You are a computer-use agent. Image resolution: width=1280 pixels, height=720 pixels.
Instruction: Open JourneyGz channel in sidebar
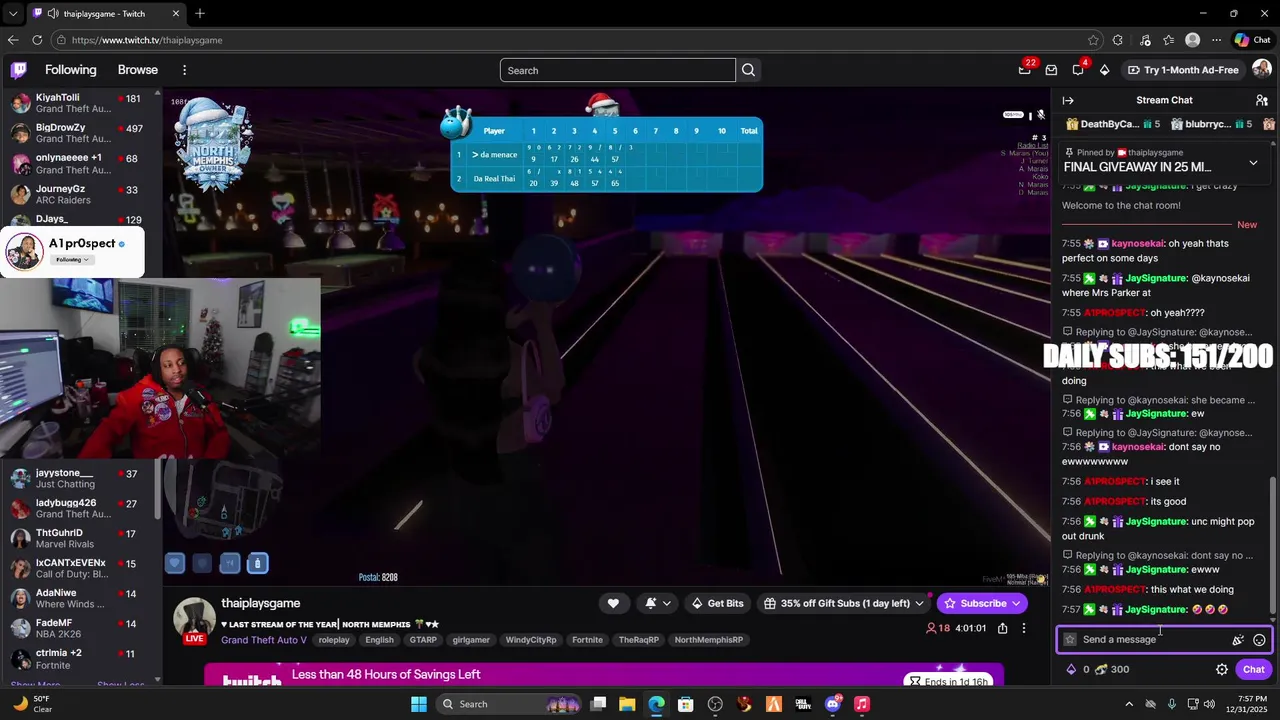click(80, 194)
